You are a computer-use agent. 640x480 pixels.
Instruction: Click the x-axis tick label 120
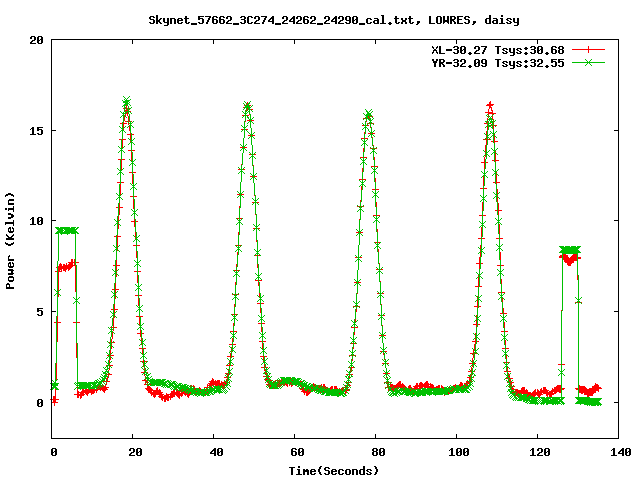tap(539, 452)
